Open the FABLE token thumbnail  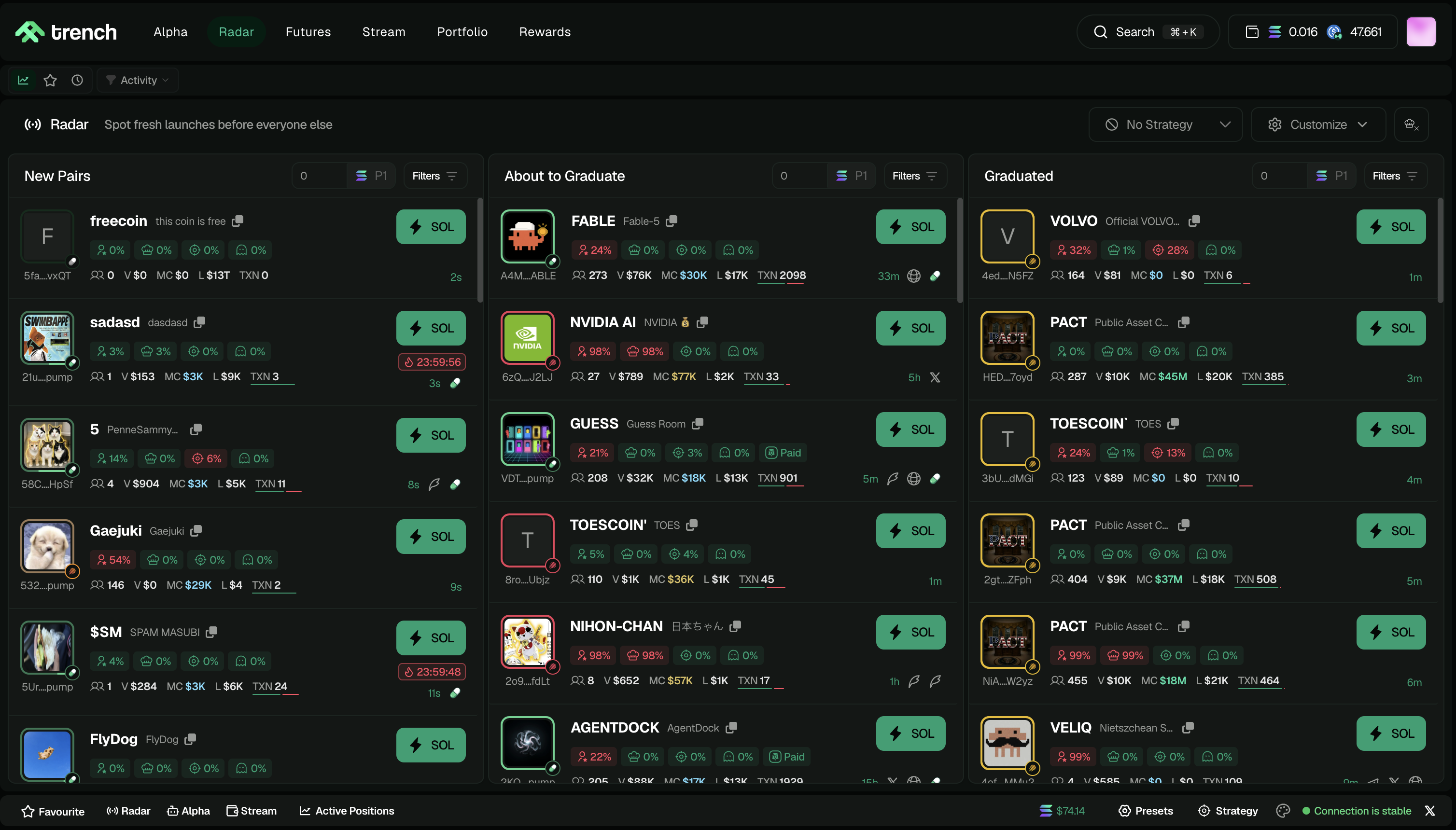click(x=528, y=236)
